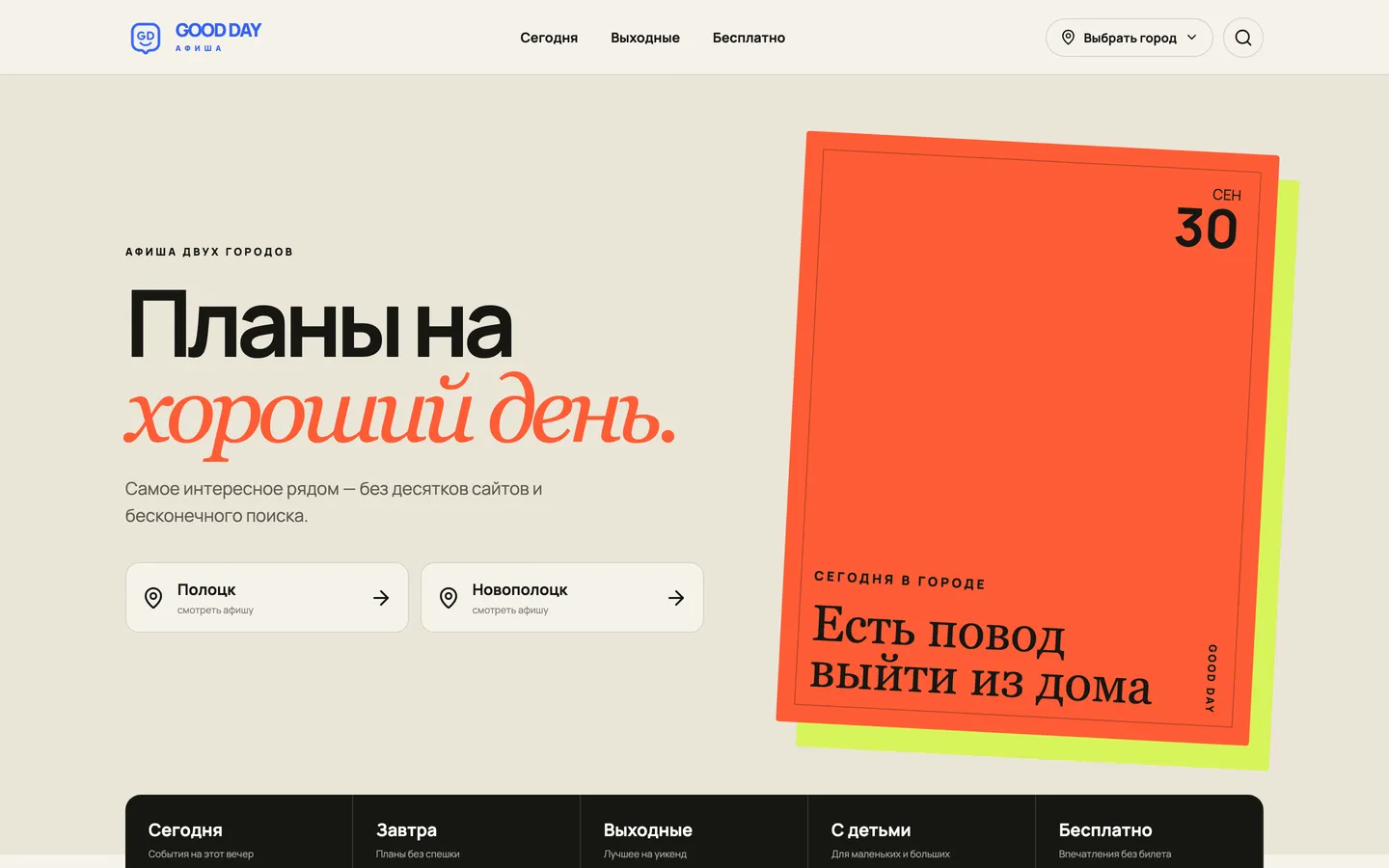The image size is (1389, 868).
Task: Click poster text 'Есть повод выйти из дома'
Action: pos(981,656)
